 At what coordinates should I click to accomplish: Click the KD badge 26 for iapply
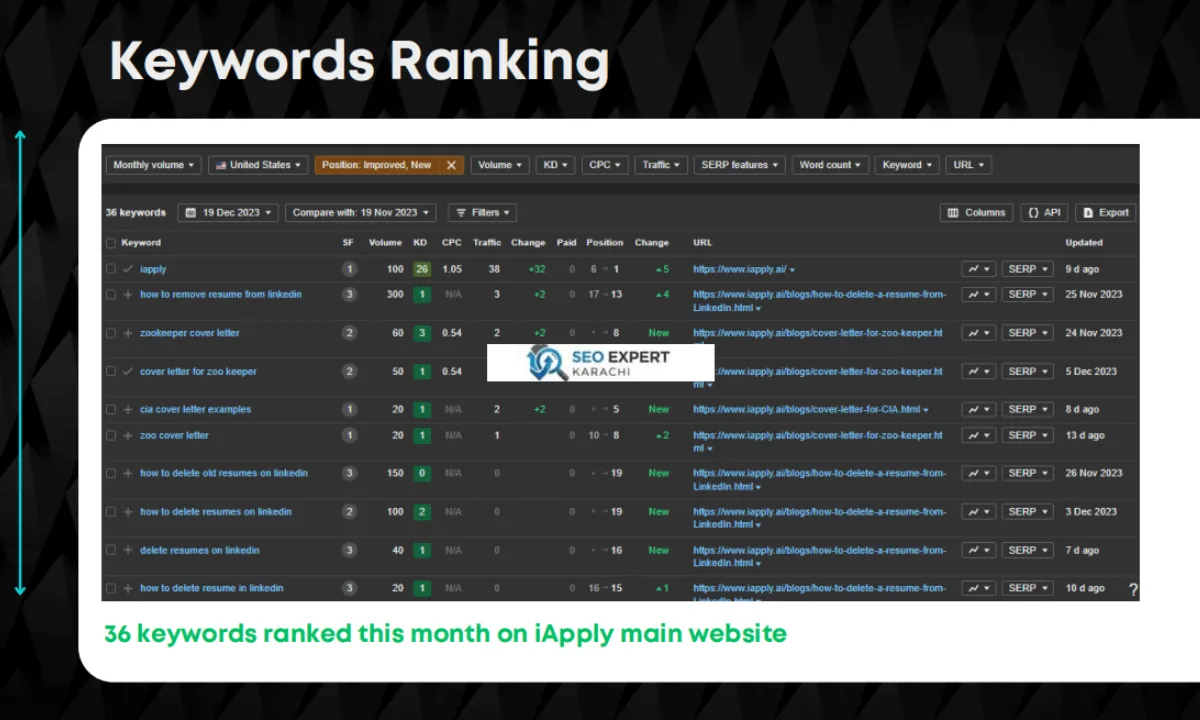pyautogui.click(x=422, y=269)
